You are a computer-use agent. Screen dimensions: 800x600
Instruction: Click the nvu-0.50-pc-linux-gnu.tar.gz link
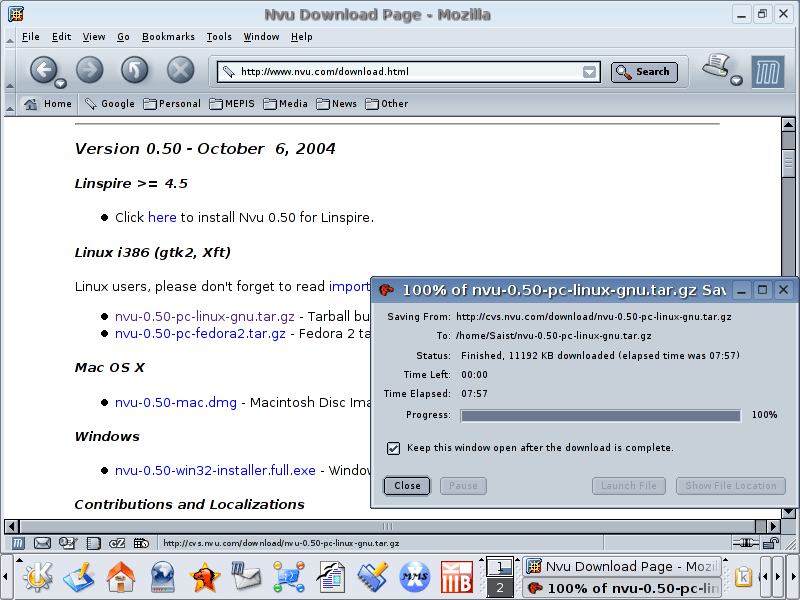click(205, 316)
